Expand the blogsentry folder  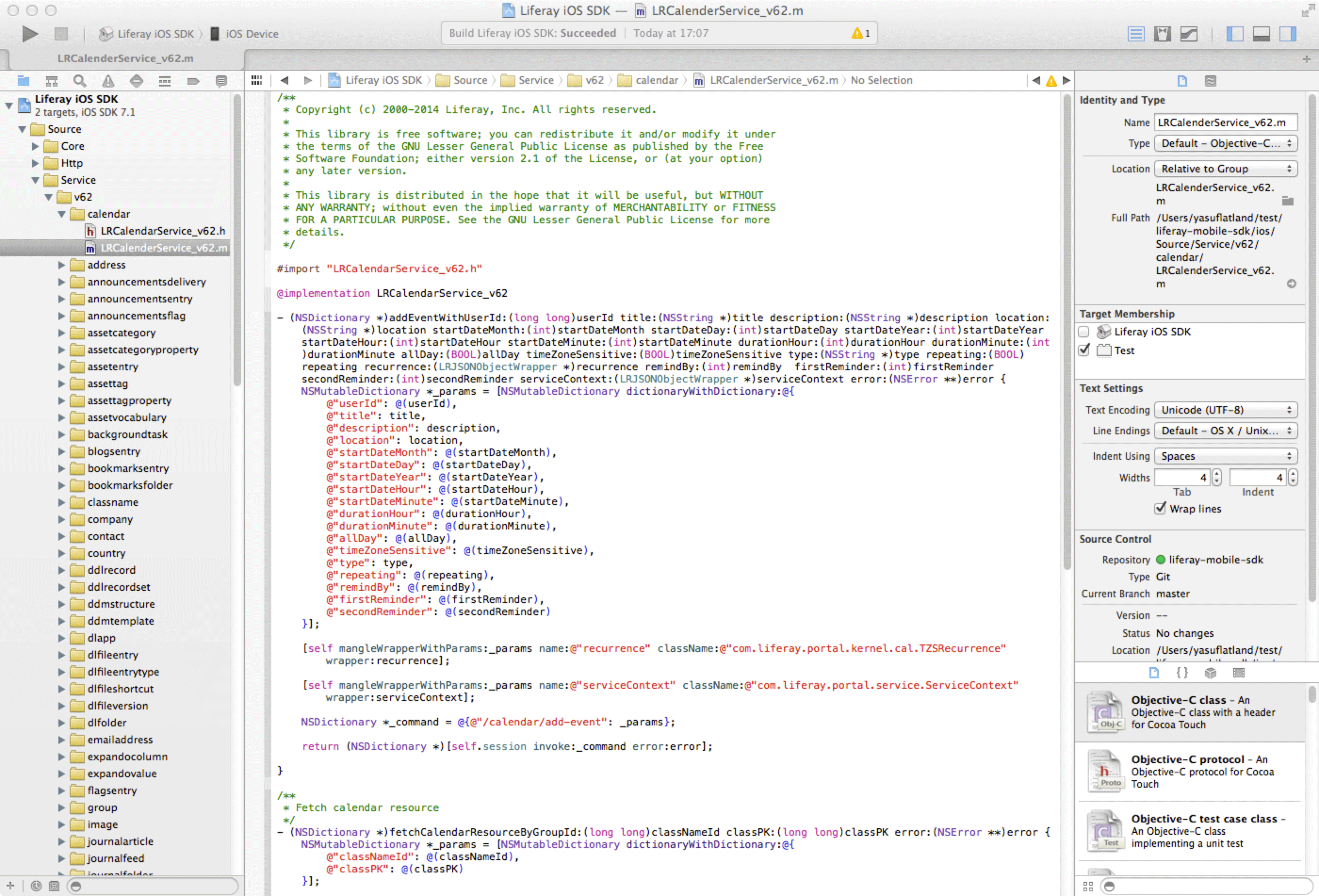[62, 452]
